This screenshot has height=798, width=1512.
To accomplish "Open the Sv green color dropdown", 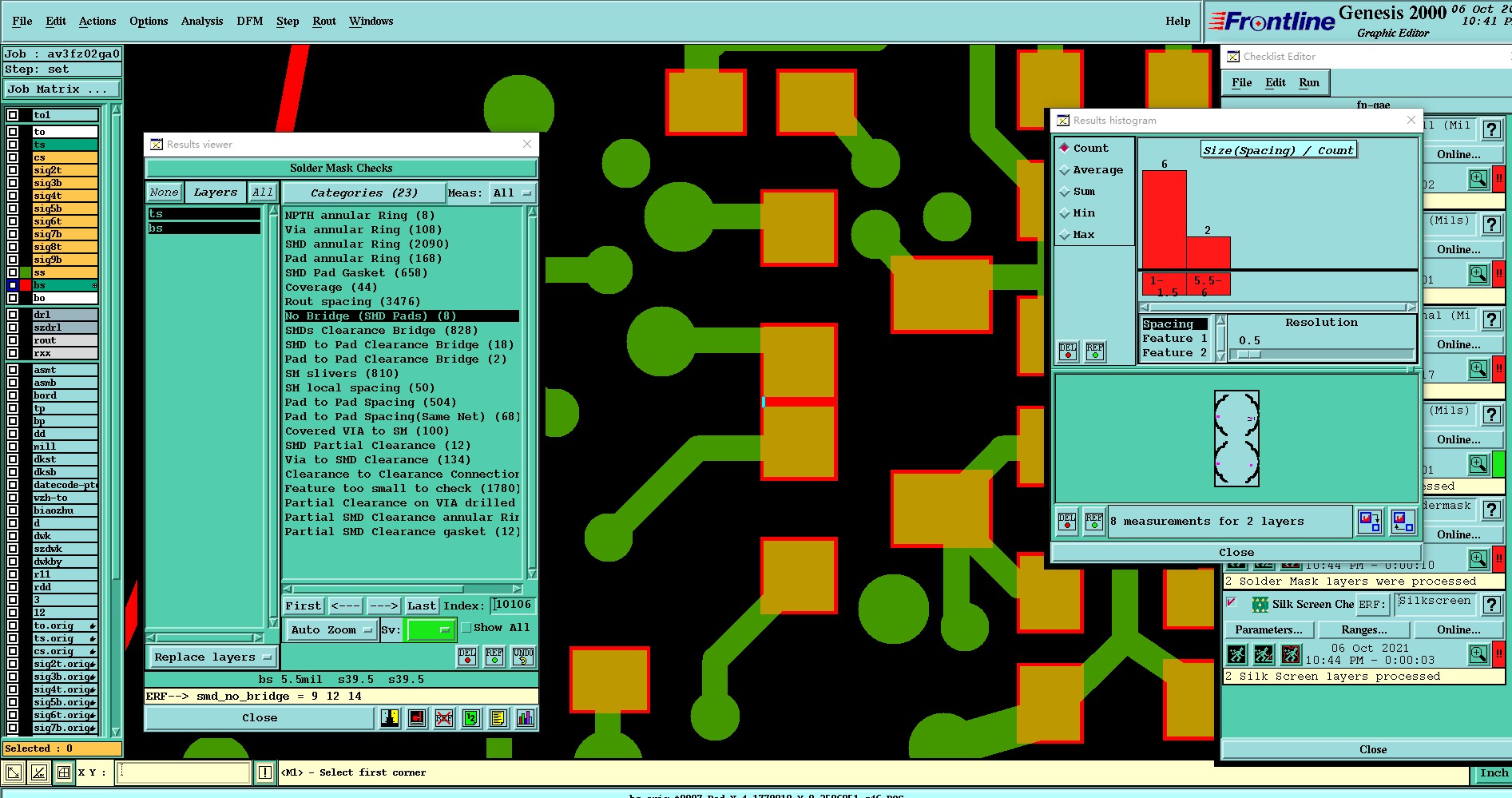I will [431, 630].
